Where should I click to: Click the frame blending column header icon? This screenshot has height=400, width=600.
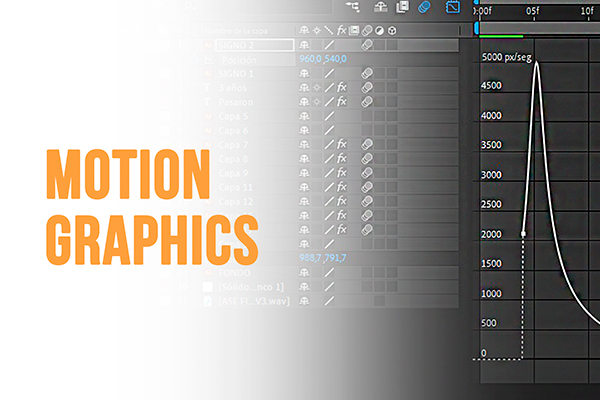click(354, 30)
